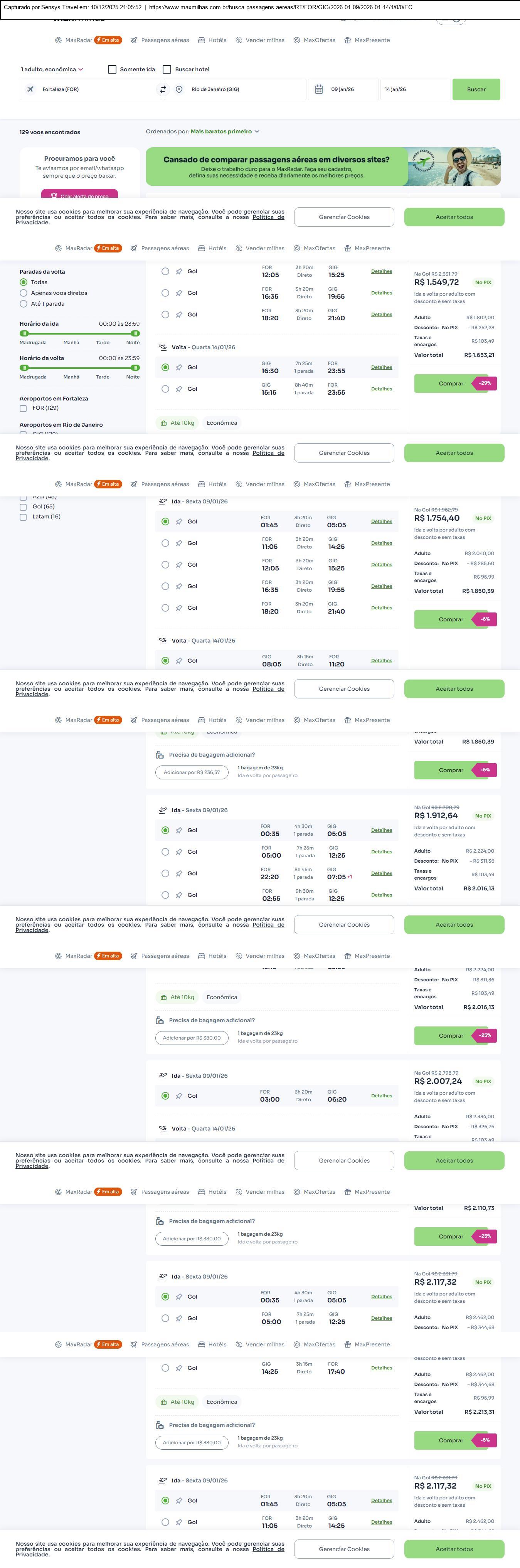520x1568 pixels.
Task: Click the bed icon beside topmost Hotéis
Action: pyautogui.click(x=202, y=40)
